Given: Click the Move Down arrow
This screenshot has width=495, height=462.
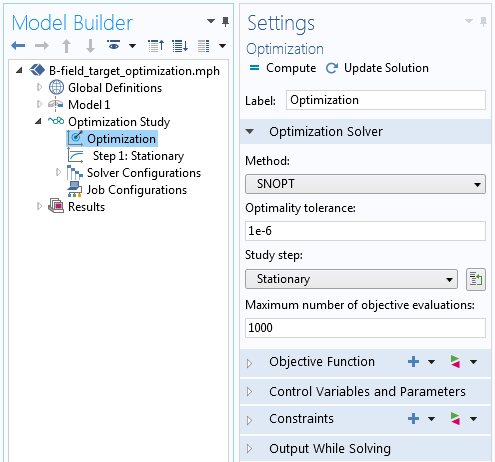Looking at the screenshot, I should [90, 46].
